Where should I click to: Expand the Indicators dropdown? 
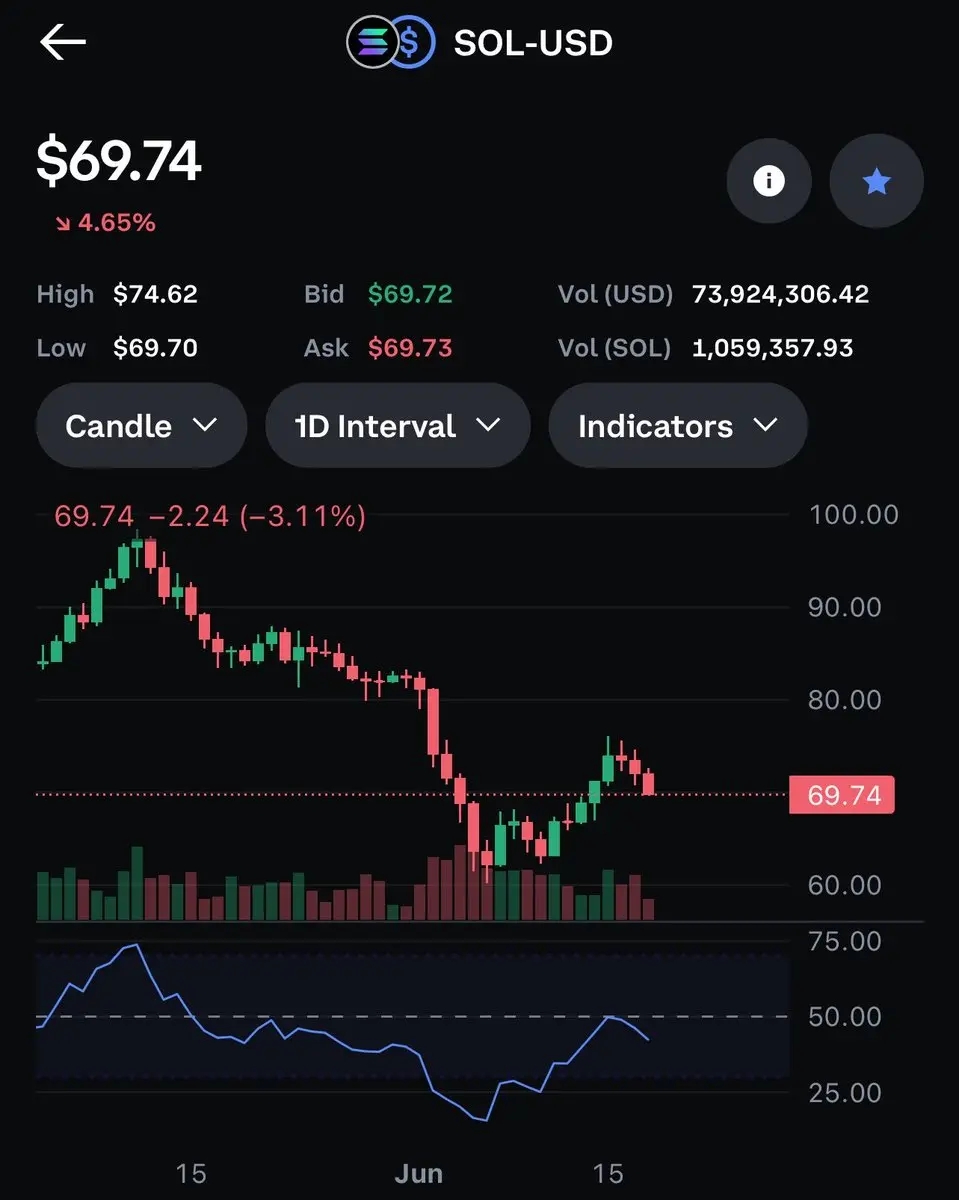(677, 426)
